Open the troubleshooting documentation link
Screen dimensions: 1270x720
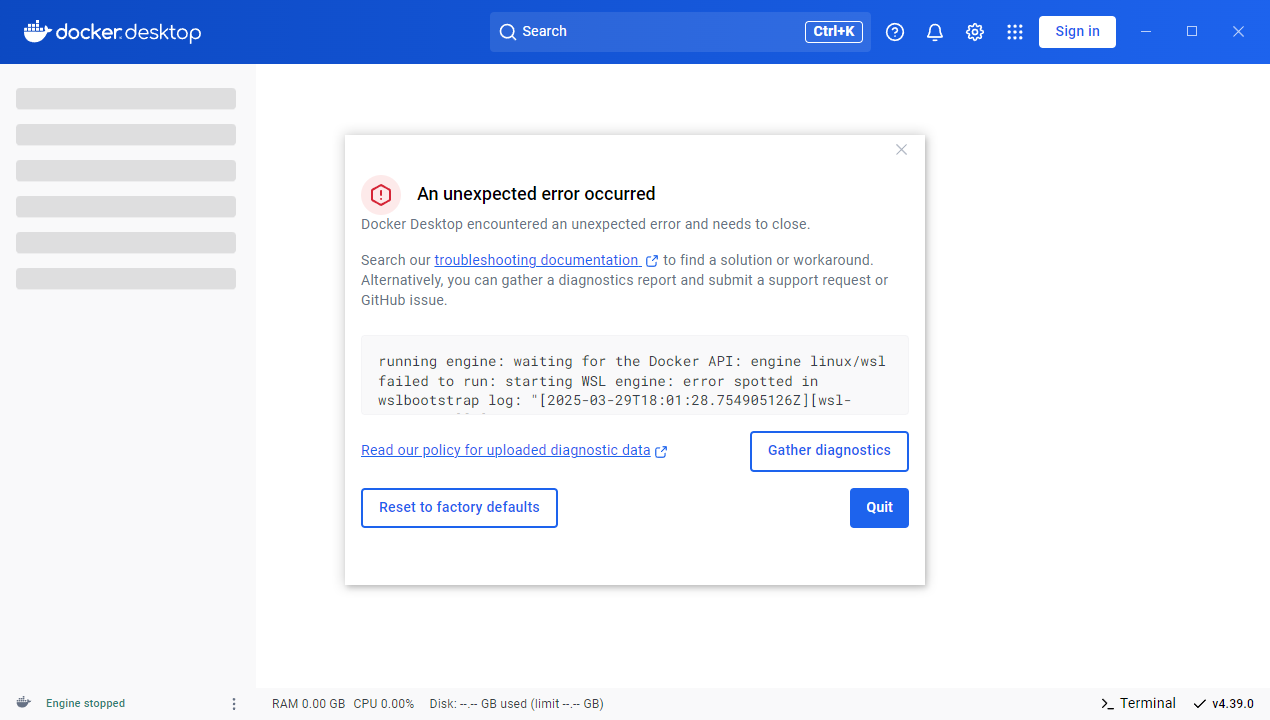click(537, 260)
